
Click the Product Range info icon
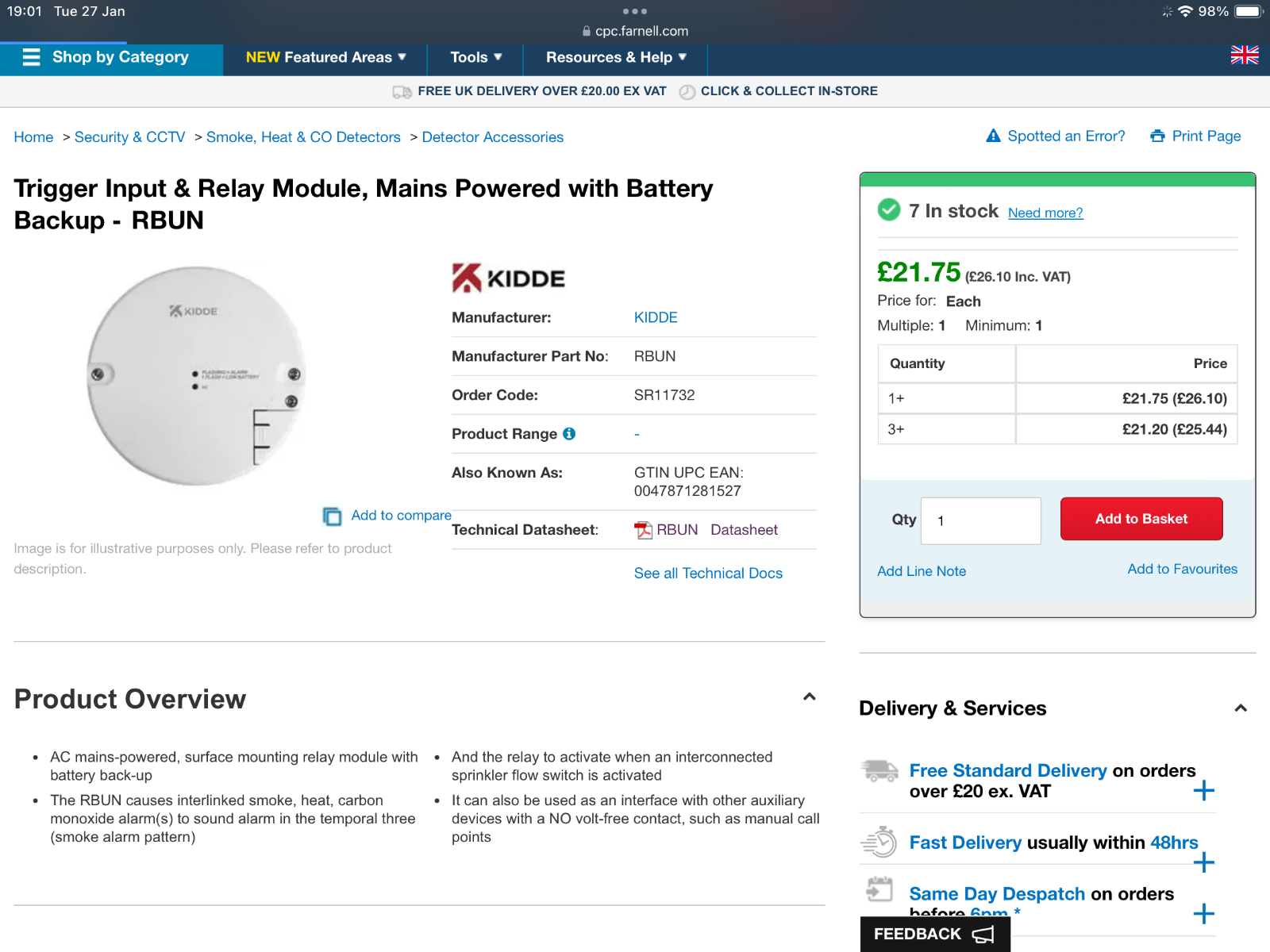569,434
